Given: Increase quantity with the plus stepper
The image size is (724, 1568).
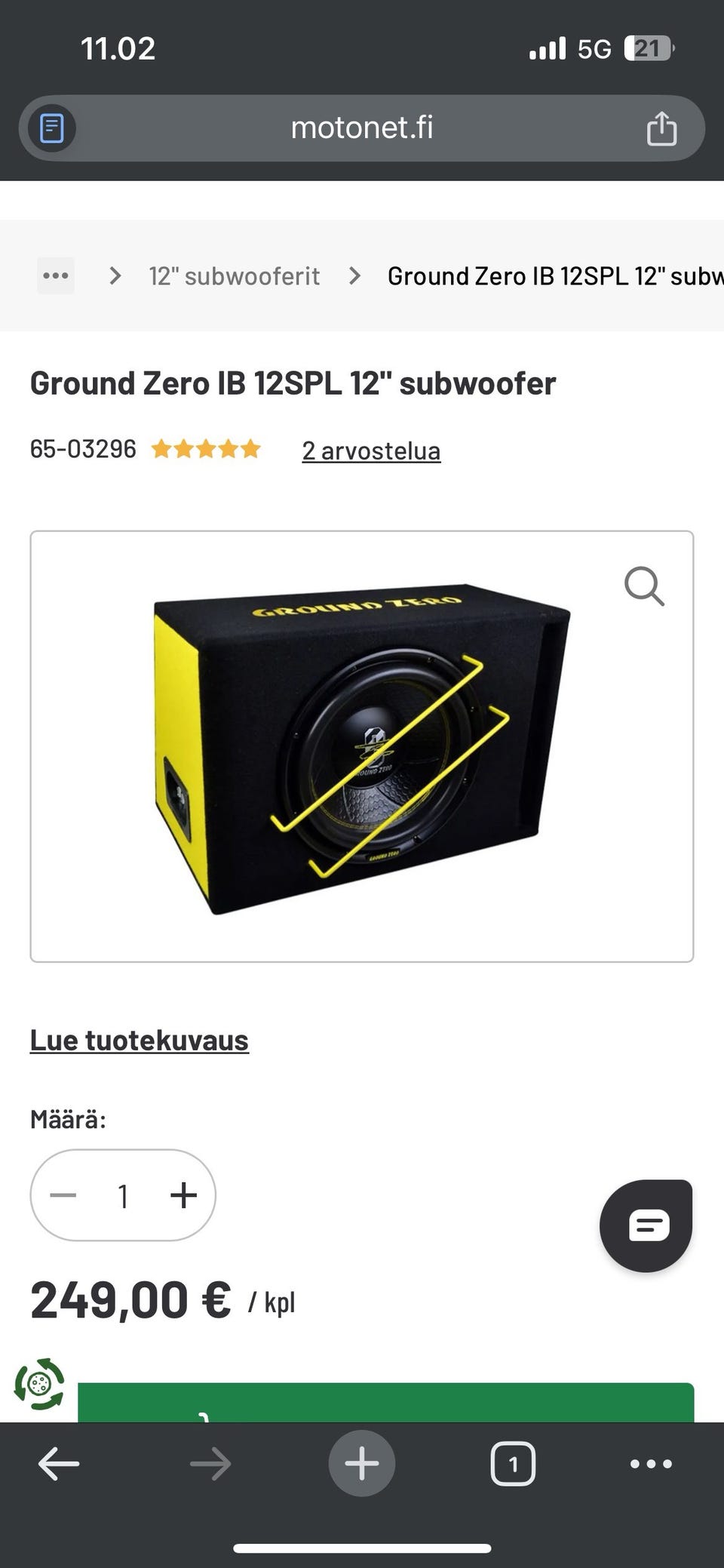Looking at the screenshot, I should click(x=183, y=1195).
